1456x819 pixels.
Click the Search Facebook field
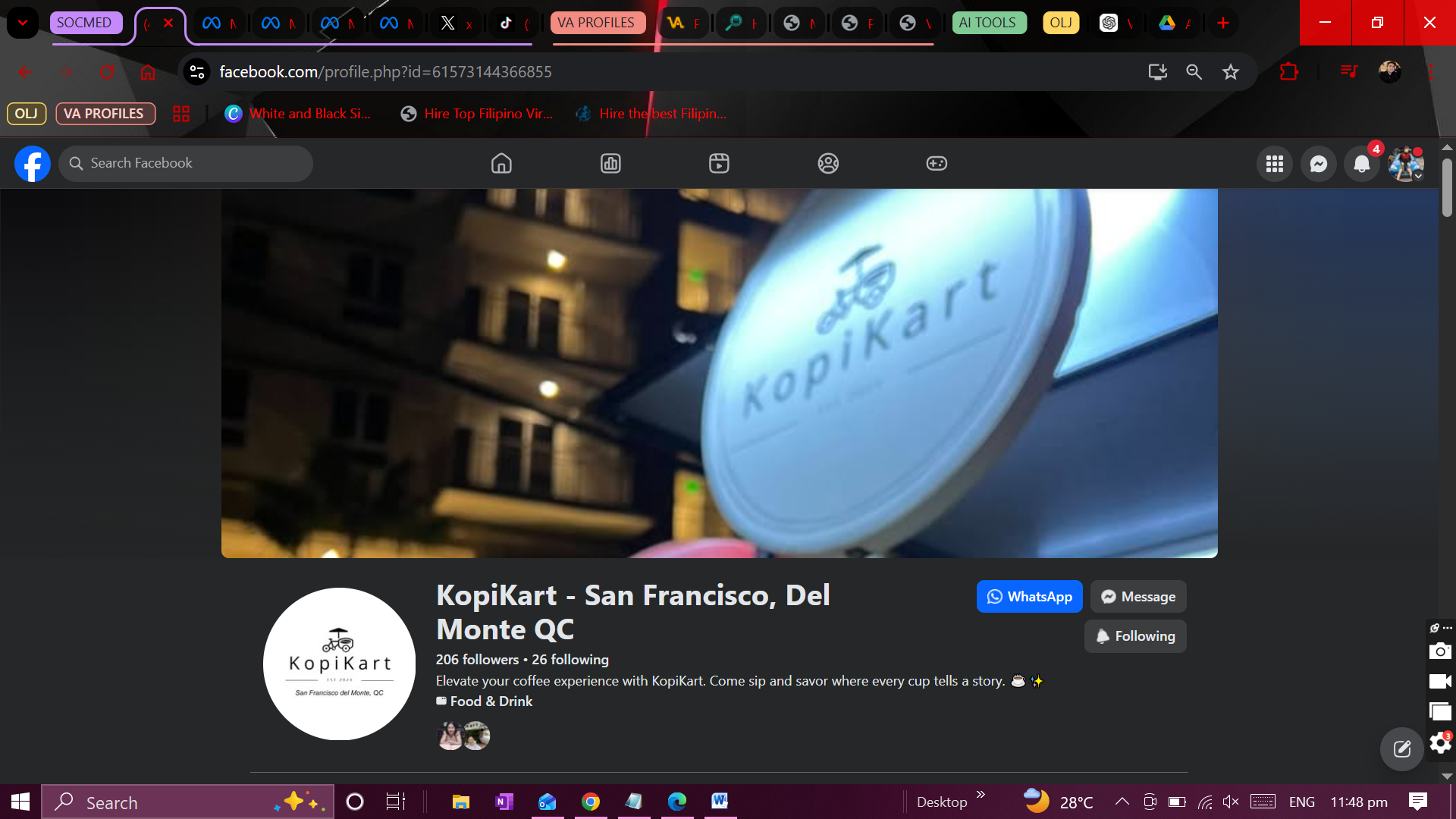click(186, 163)
